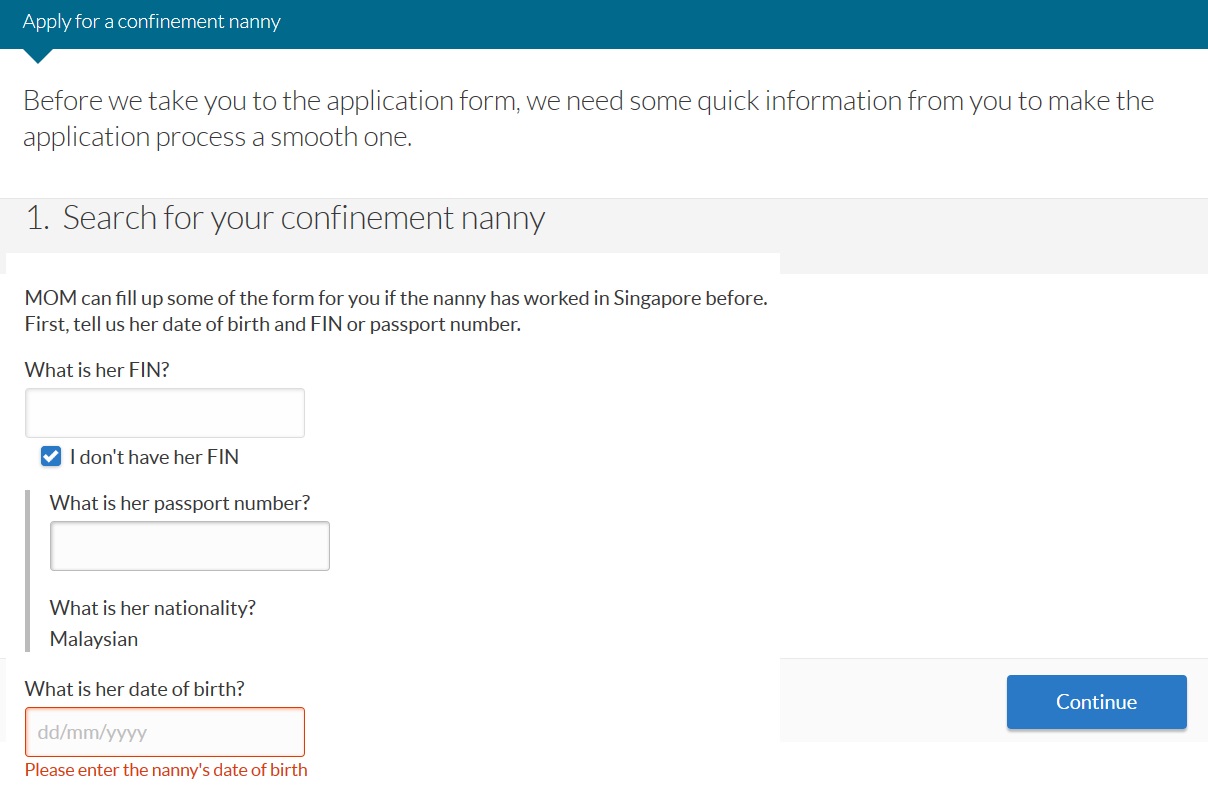Uncheck the "I don't have her FIN" checkbox

click(51, 457)
